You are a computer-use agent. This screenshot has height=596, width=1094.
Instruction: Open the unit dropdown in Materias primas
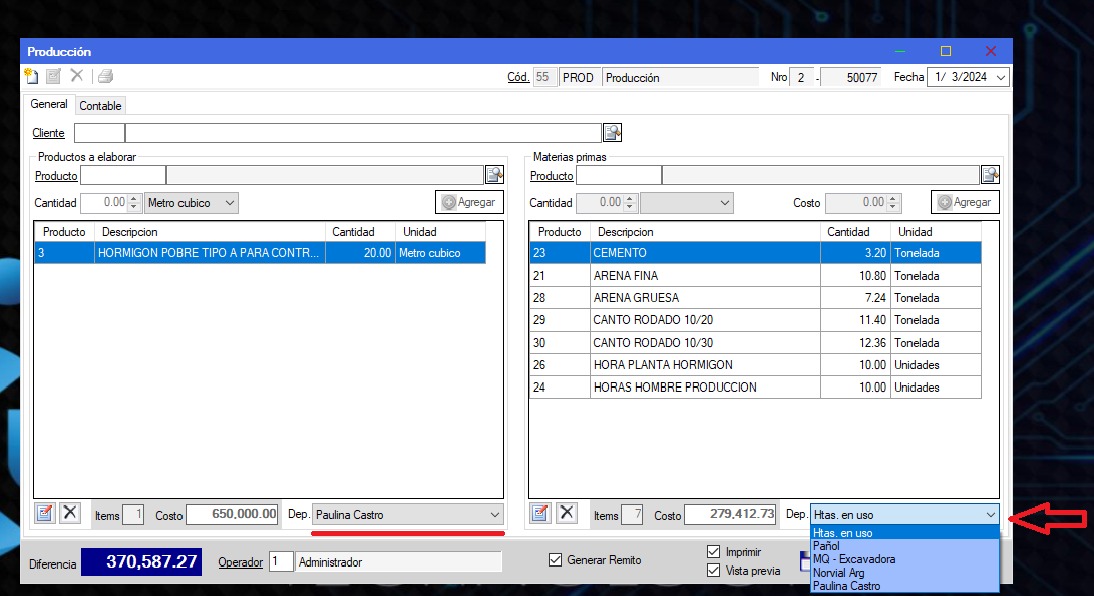[724, 203]
